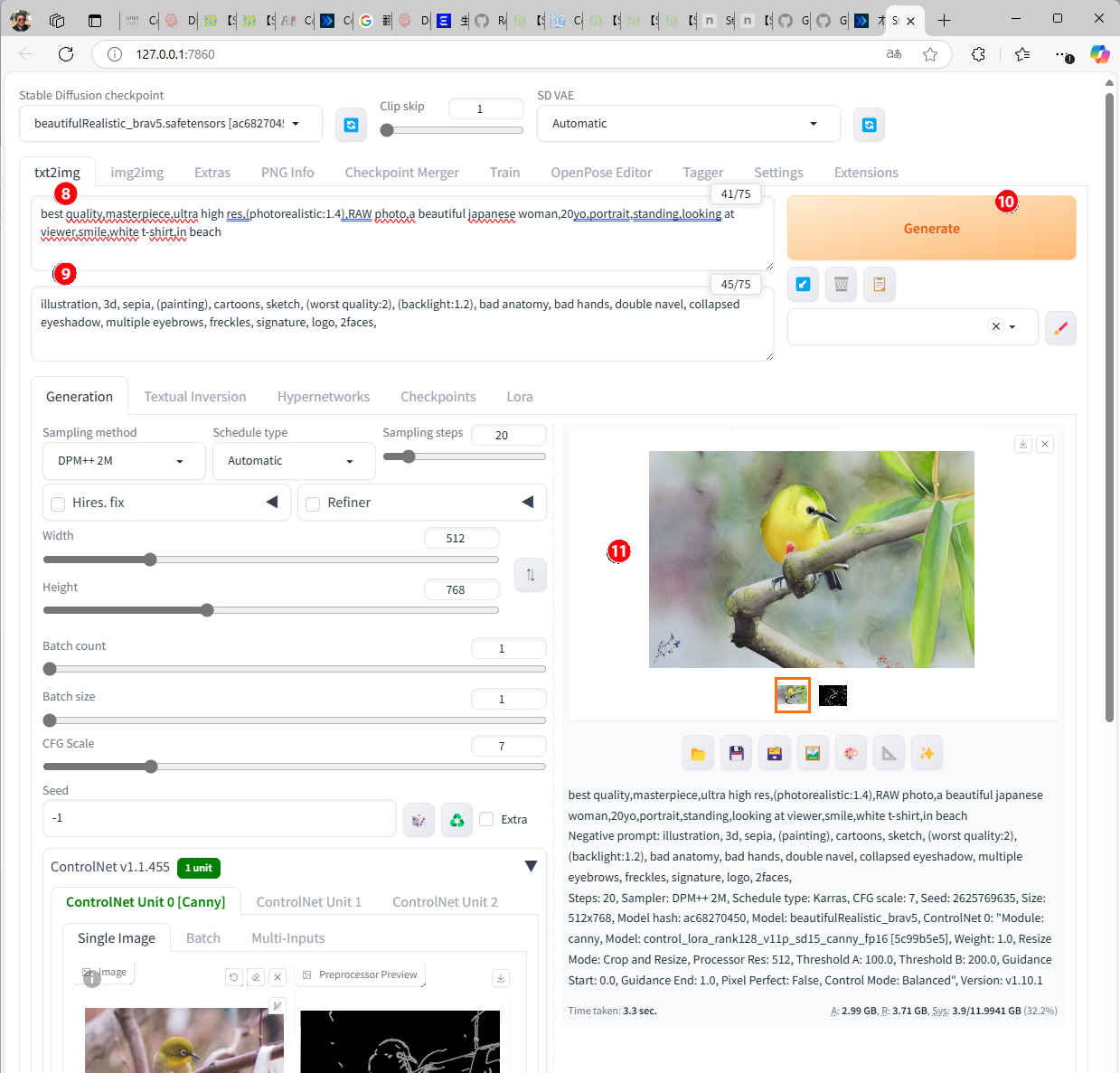1120x1073 pixels.
Task: Click the trash icon to clear prompt
Action: pyautogui.click(x=841, y=285)
